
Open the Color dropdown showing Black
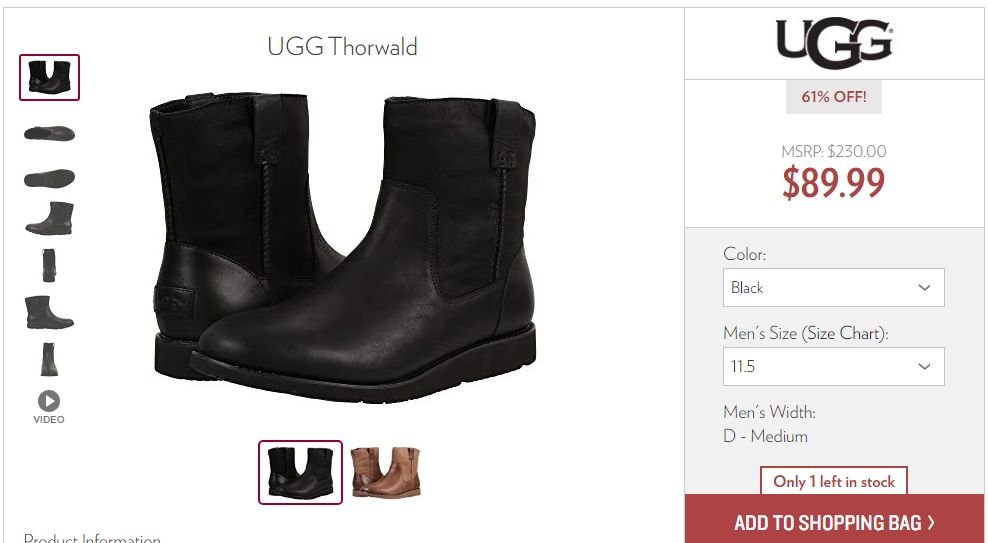833,288
